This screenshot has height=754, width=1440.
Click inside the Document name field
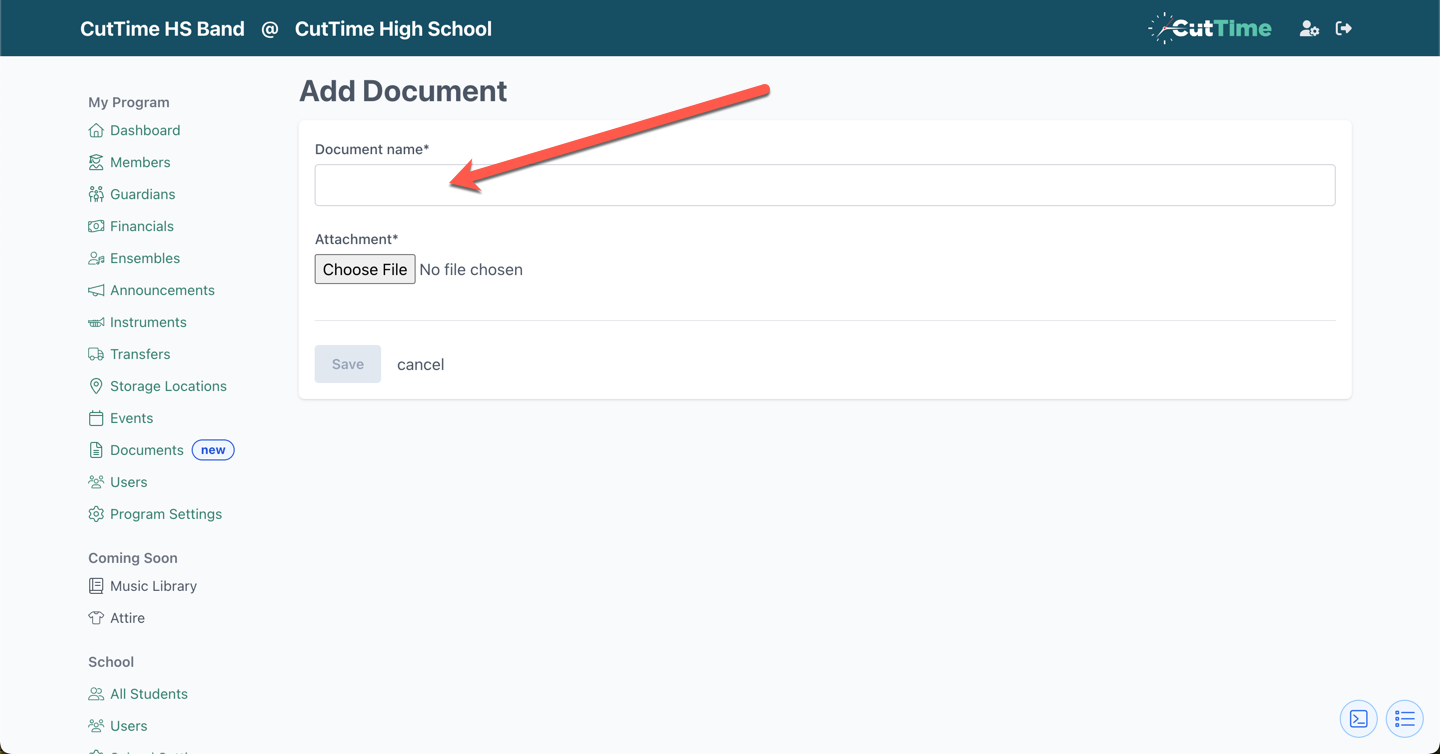coord(824,185)
